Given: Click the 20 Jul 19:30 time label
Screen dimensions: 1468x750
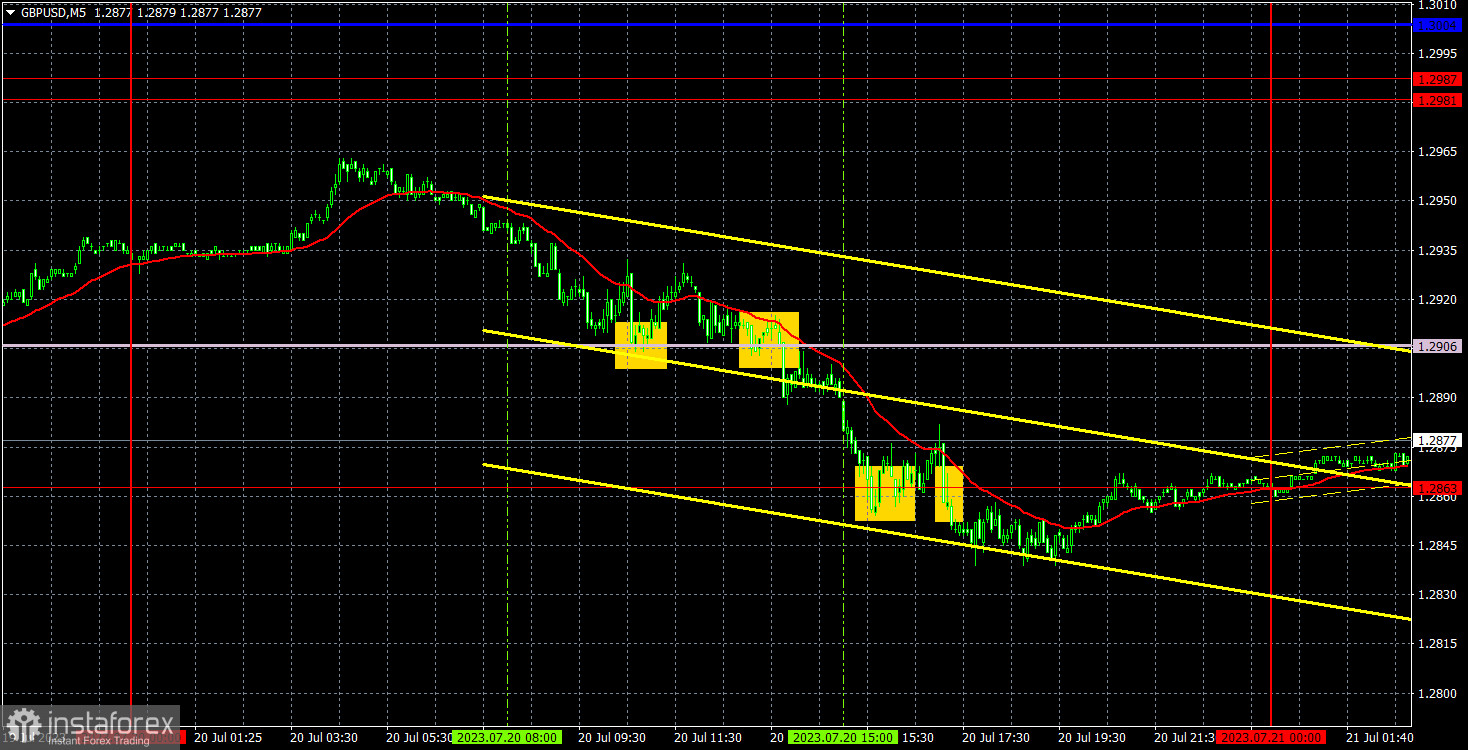Looking at the screenshot, I should (x=1092, y=738).
